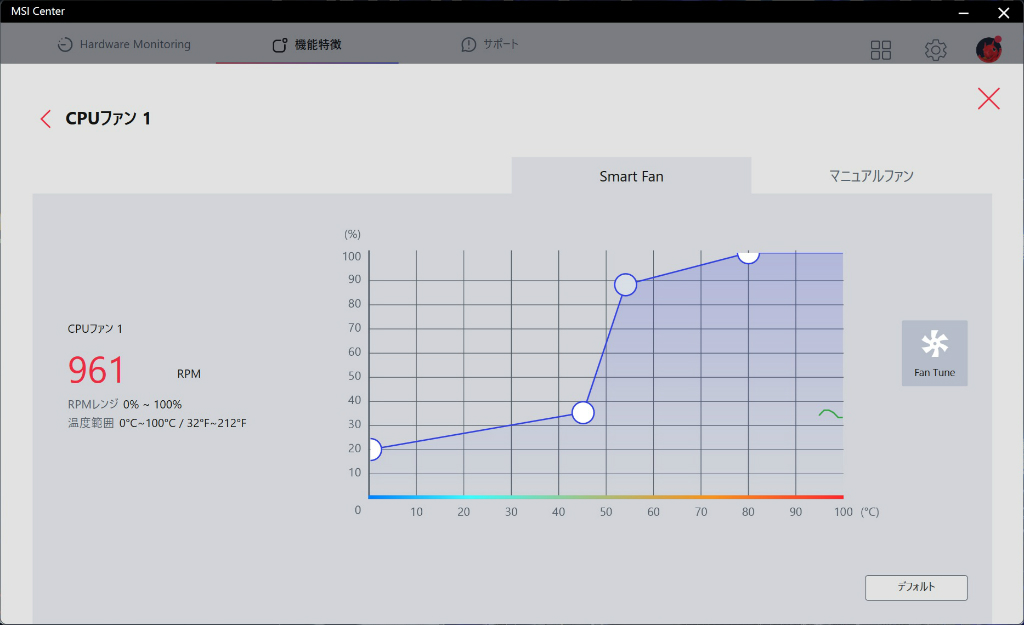Click the 機能特徴 feature icon
The image size is (1024, 625).
pyautogui.click(x=280, y=45)
